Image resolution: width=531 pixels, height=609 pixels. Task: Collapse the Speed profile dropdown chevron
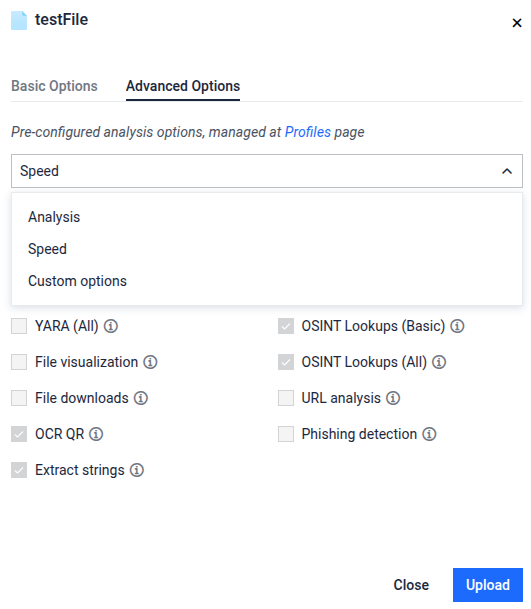click(507, 171)
